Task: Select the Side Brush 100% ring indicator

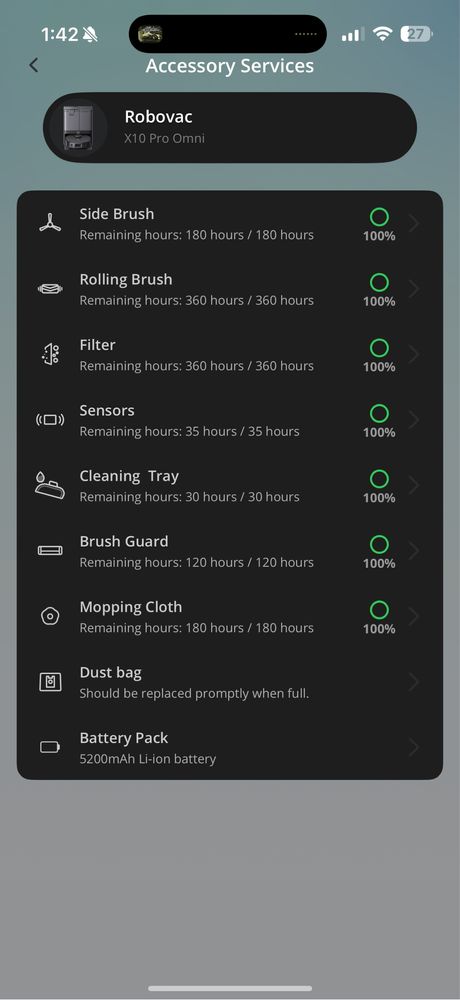Action: 379,217
